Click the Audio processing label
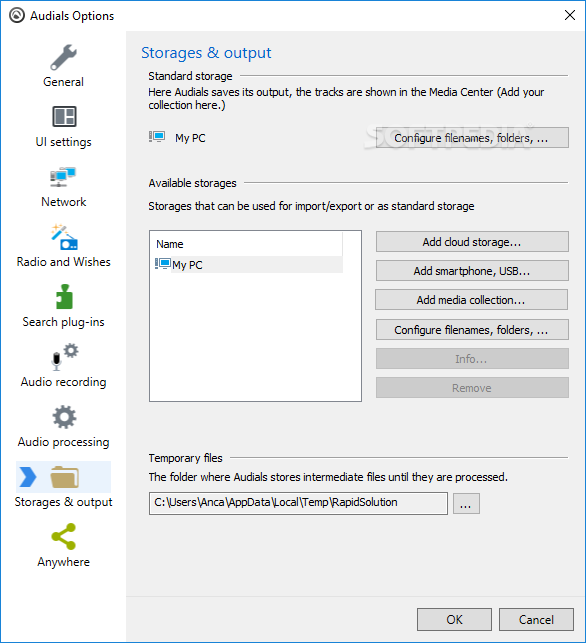586x643 pixels. point(64,442)
